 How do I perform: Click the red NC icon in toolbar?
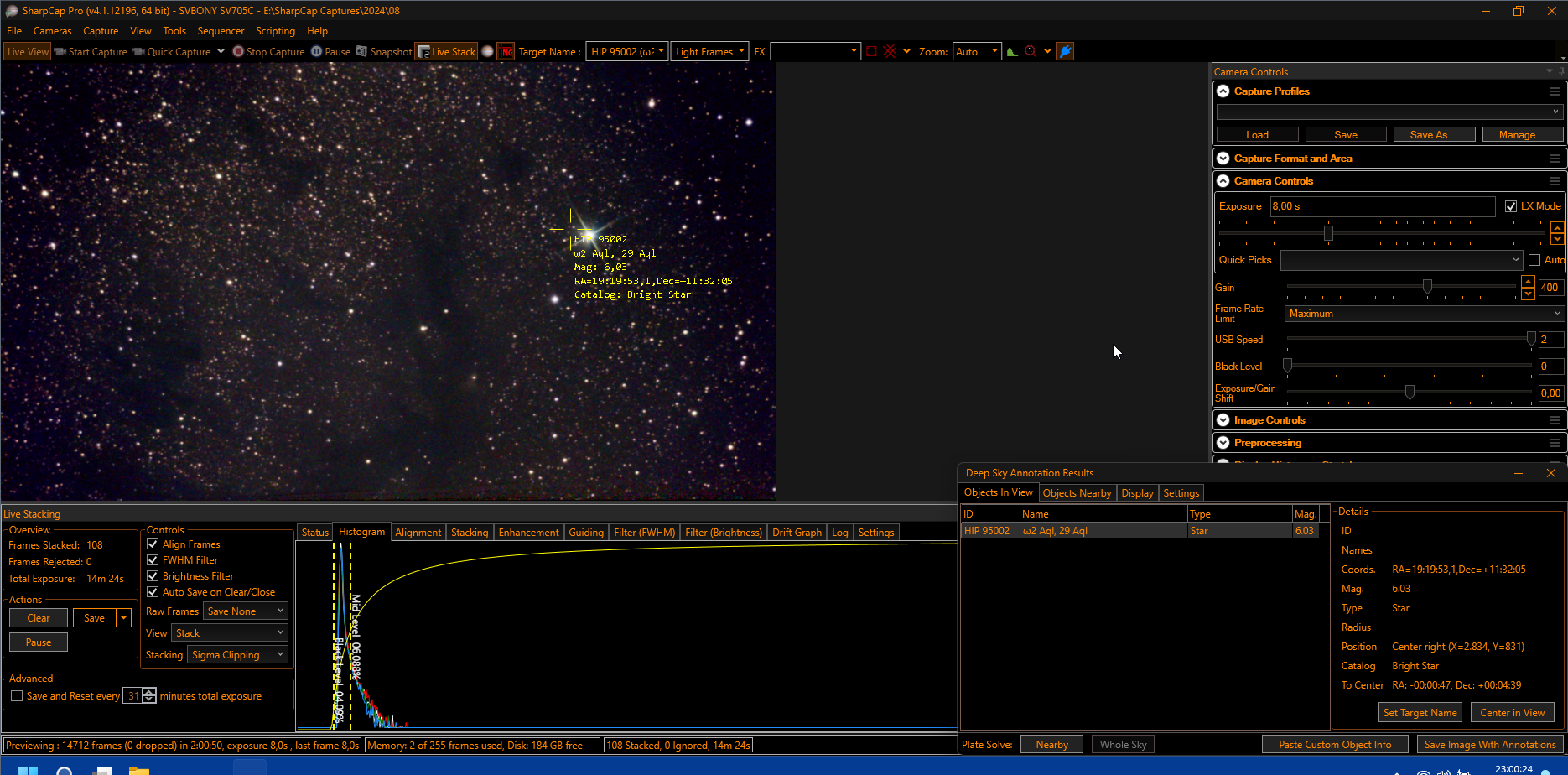(x=506, y=52)
